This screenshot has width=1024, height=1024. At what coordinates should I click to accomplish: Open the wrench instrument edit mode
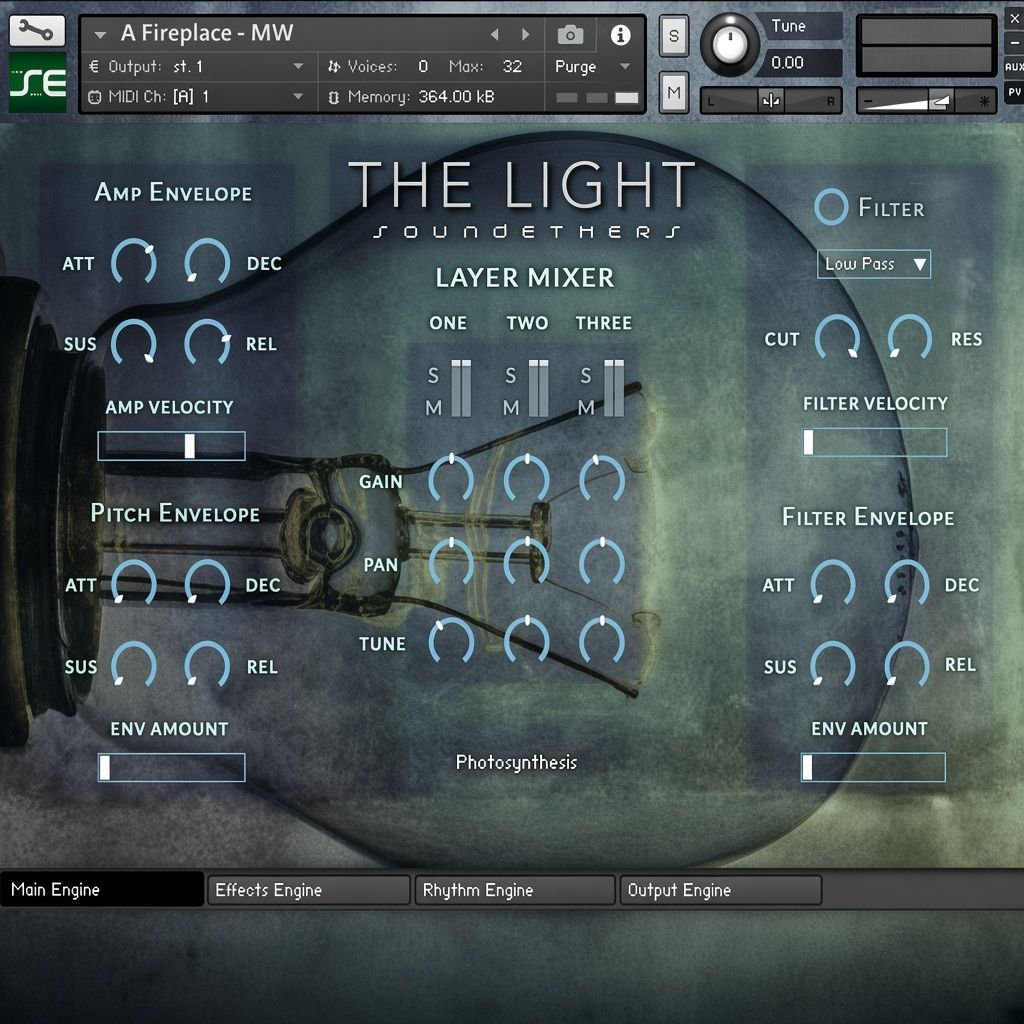[x=37, y=31]
